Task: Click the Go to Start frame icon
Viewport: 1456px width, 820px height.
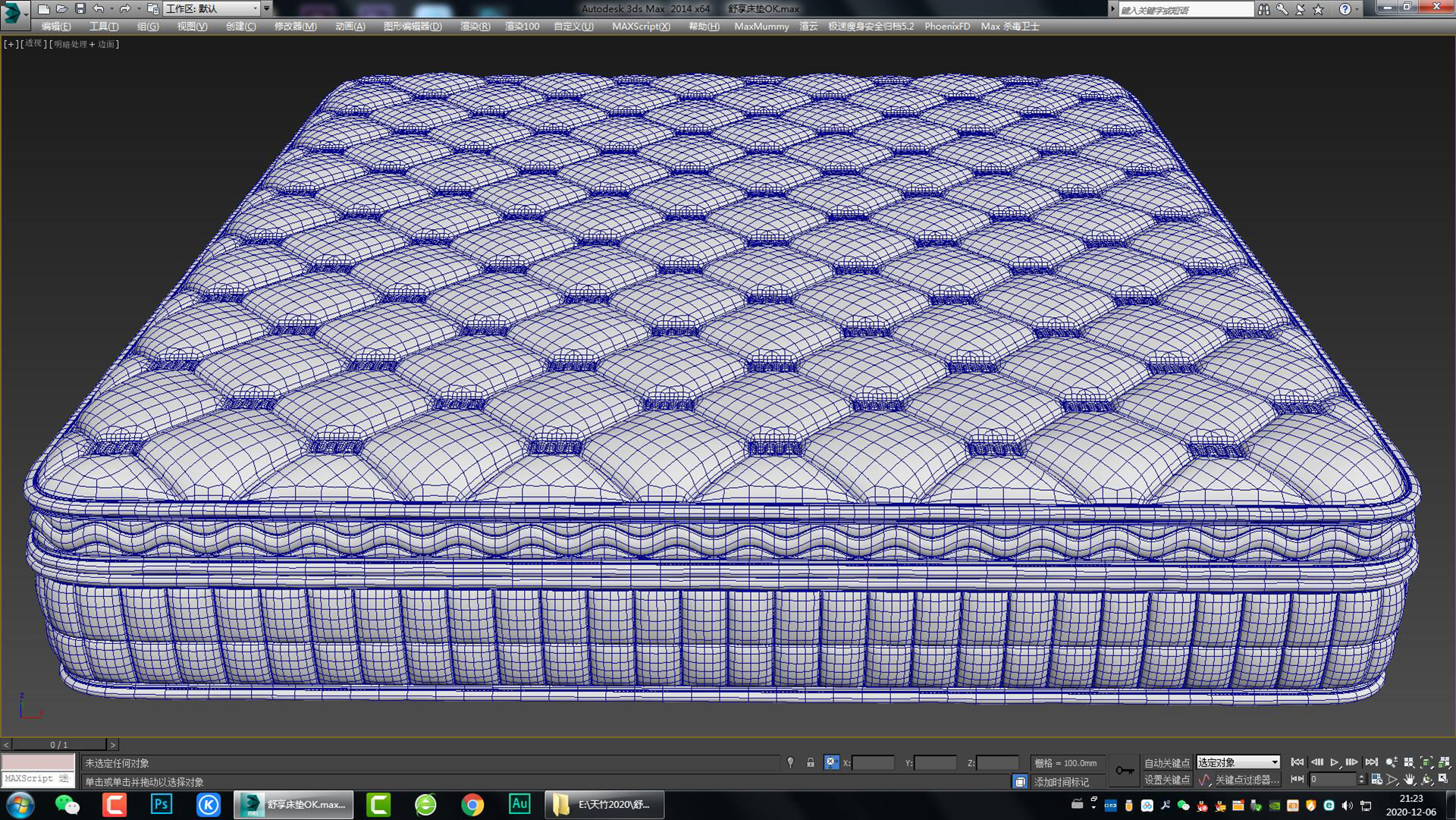Action: pyautogui.click(x=1298, y=762)
